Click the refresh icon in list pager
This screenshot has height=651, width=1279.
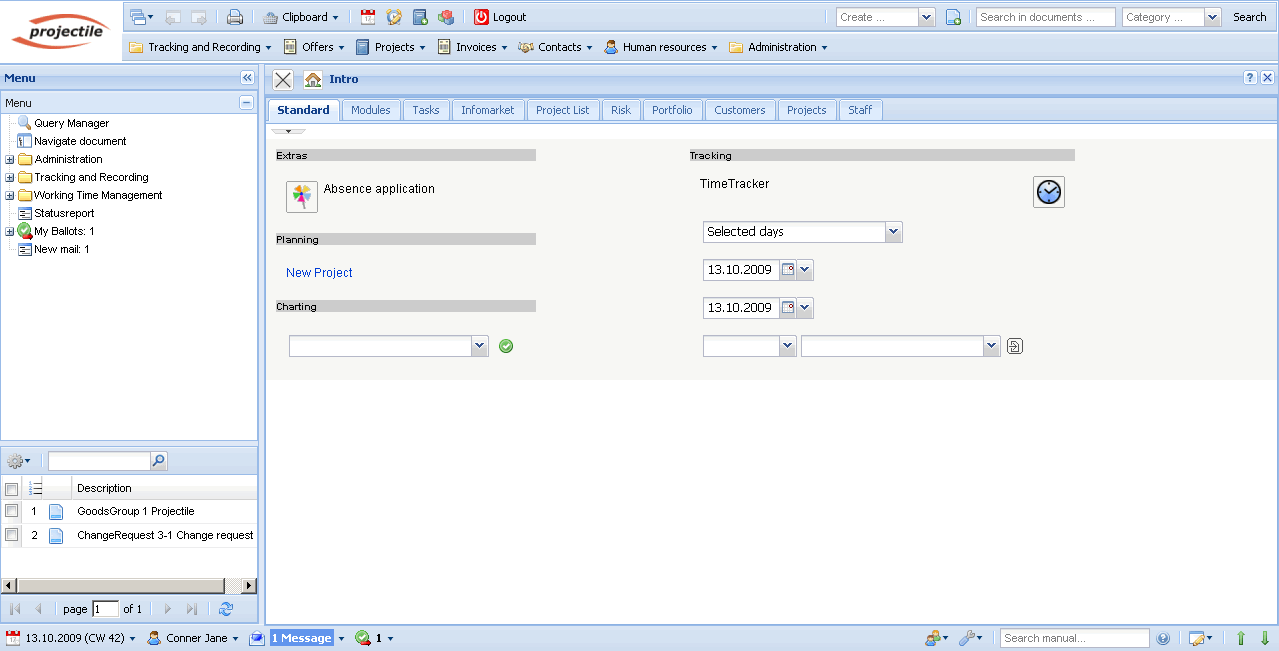pyautogui.click(x=226, y=608)
